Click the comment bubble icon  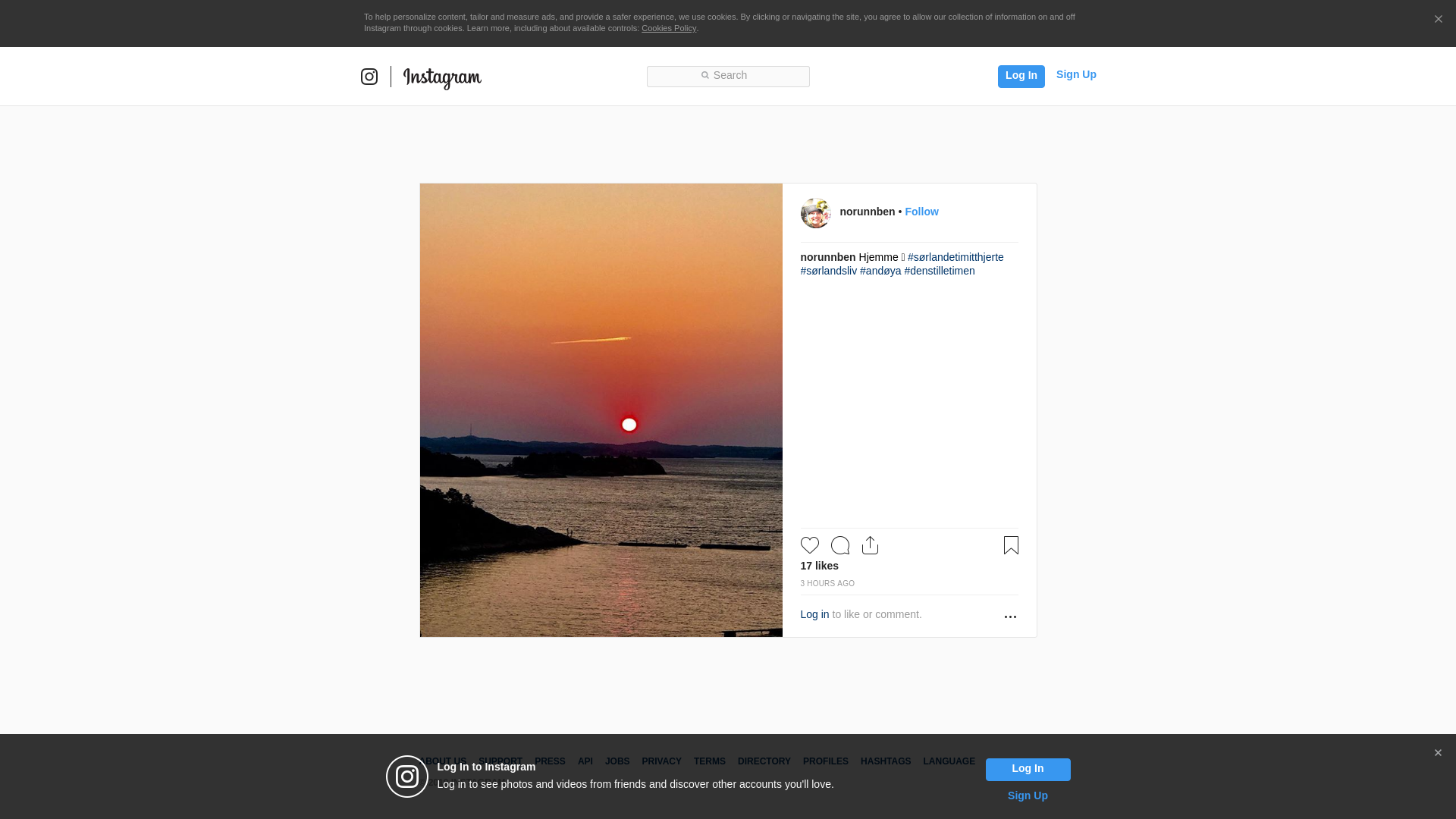tap(840, 545)
